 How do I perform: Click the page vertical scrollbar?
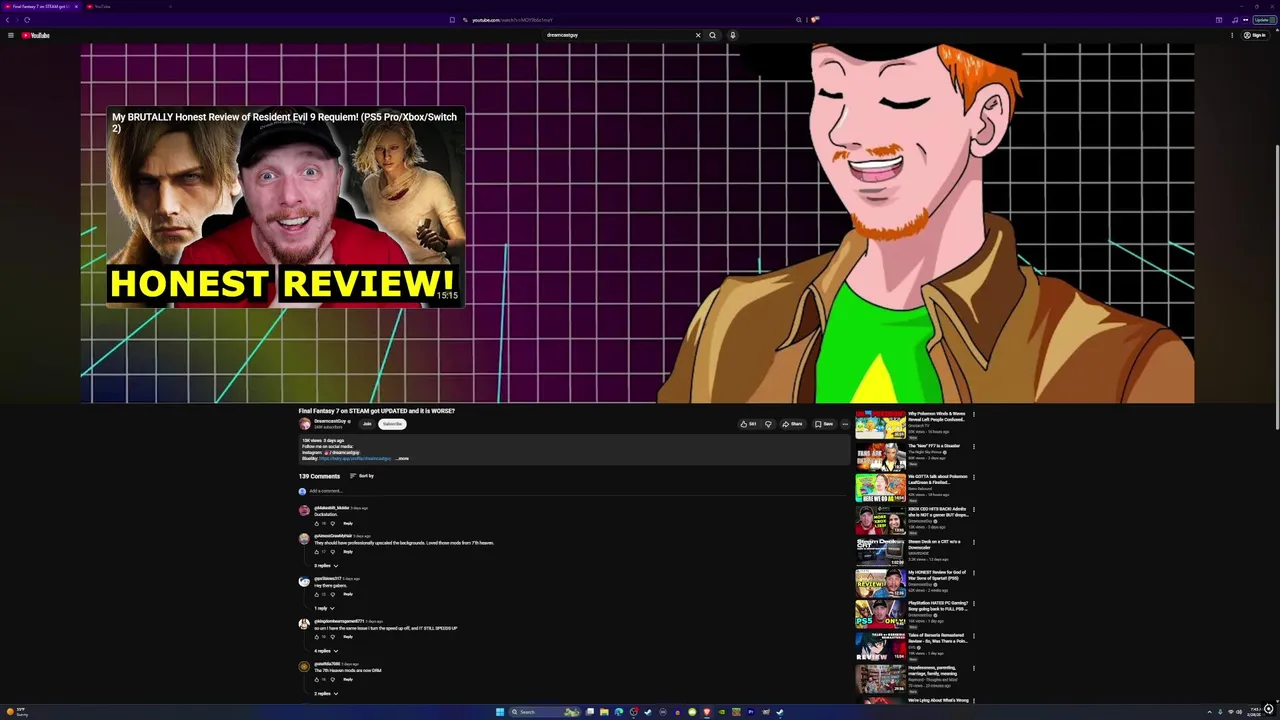[x=1276, y=290]
